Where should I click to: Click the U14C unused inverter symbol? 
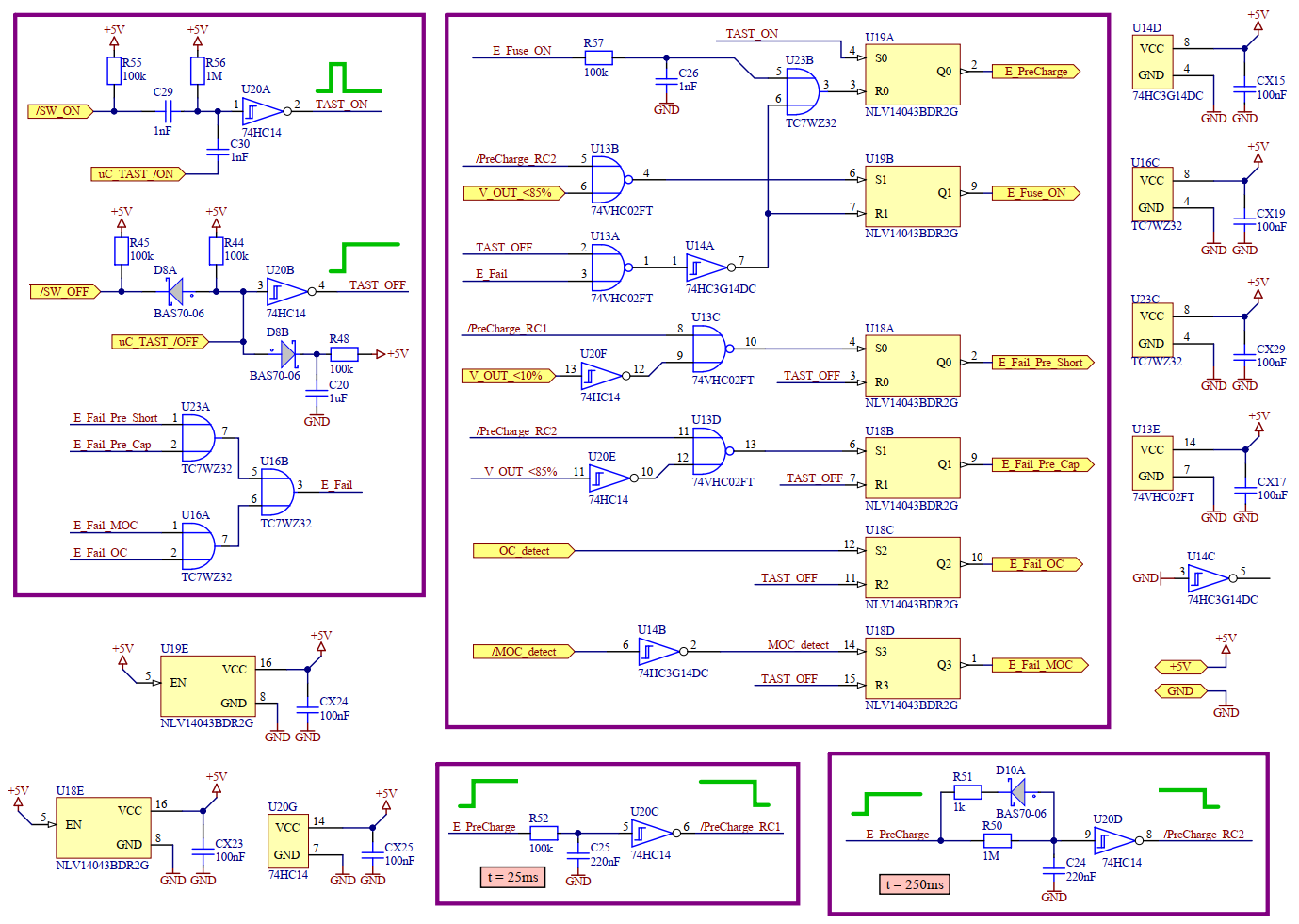(x=1207, y=577)
